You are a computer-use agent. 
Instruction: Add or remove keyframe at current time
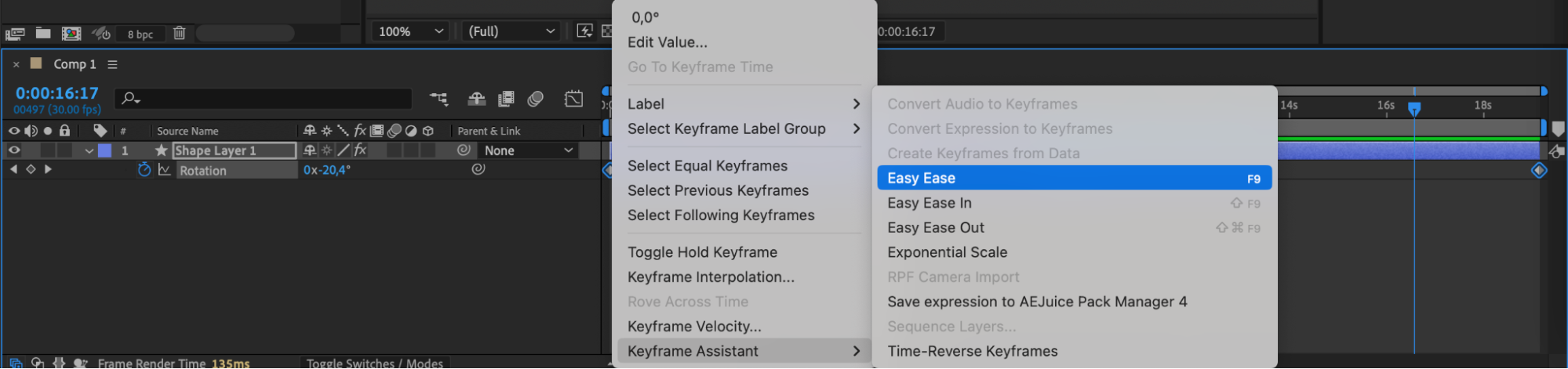pyautogui.click(x=31, y=169)
